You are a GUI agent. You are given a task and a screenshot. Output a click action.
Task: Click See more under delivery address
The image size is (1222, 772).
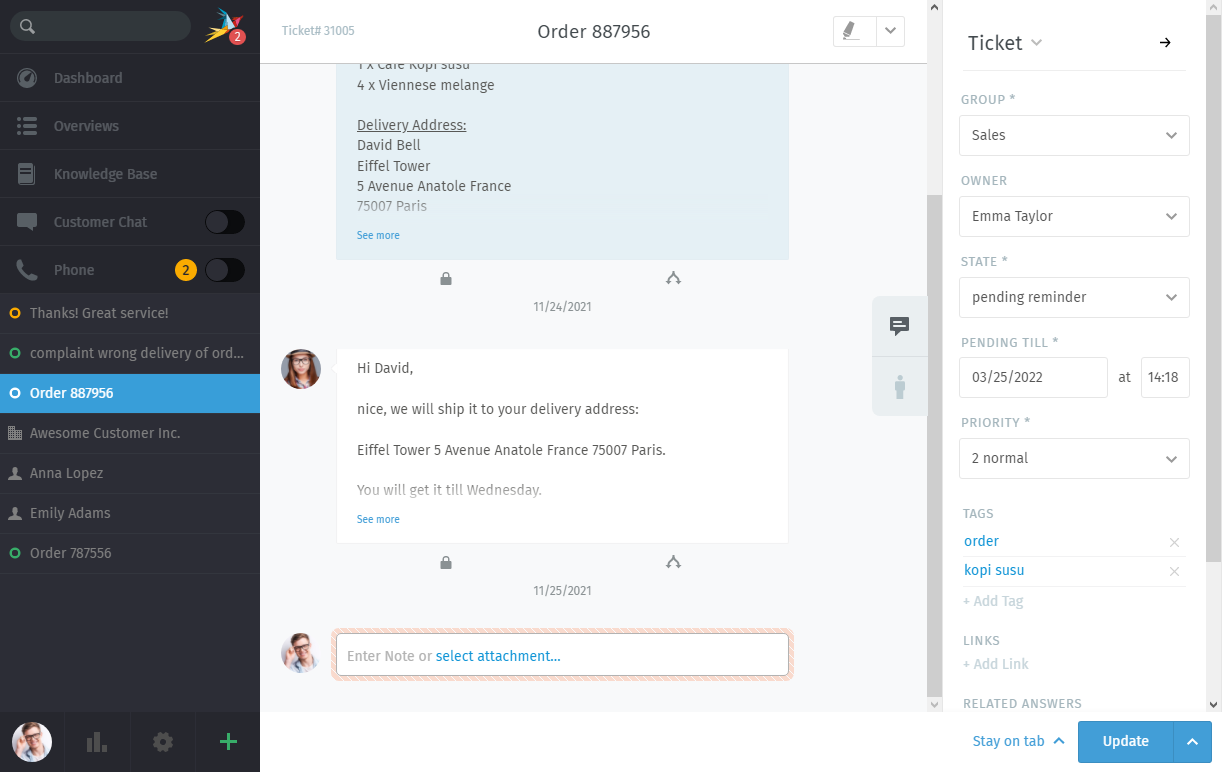378,235
